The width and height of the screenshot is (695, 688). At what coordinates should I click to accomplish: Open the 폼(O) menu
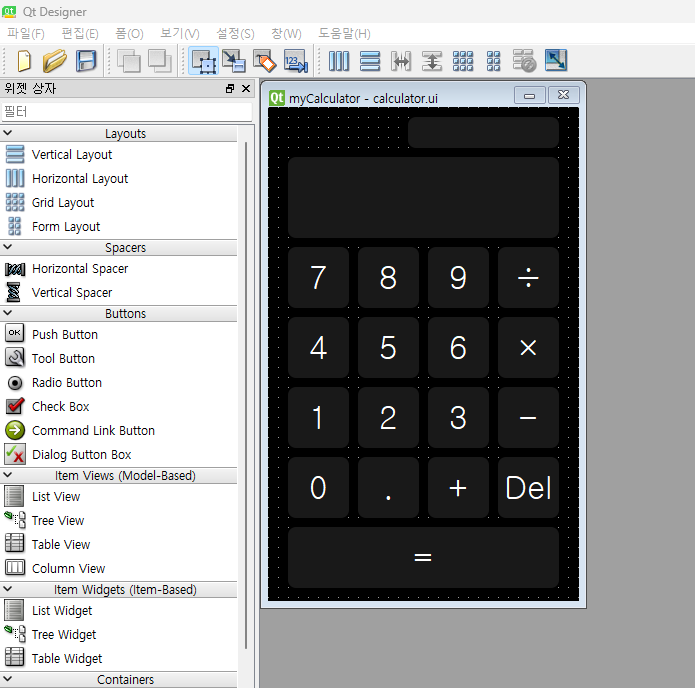pyautogui.click(x=129, y=34)
